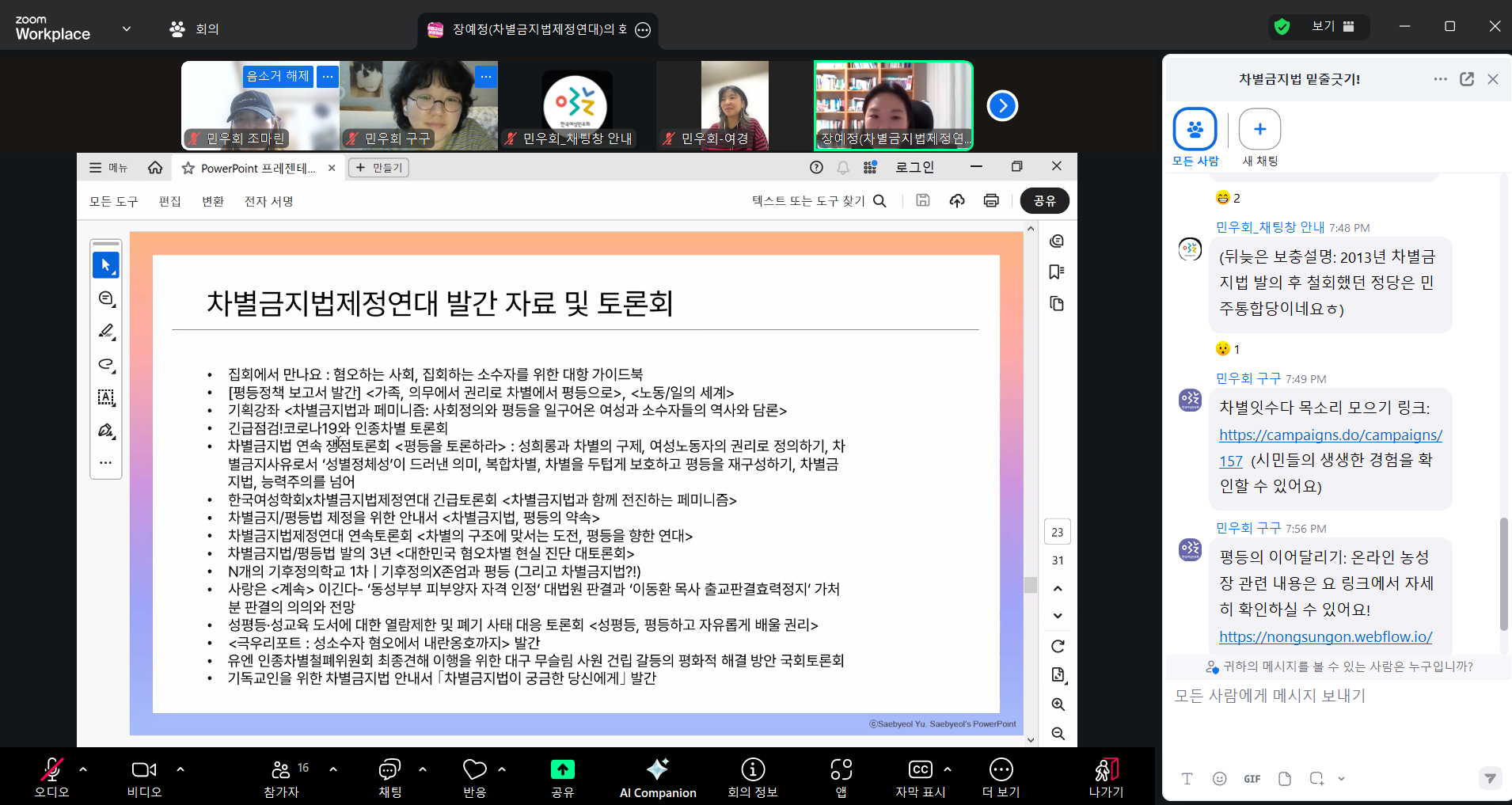This screenshot has width=1512, height=805.
Task: Toggle Show Captions button
Action: [x=920, y=777]
